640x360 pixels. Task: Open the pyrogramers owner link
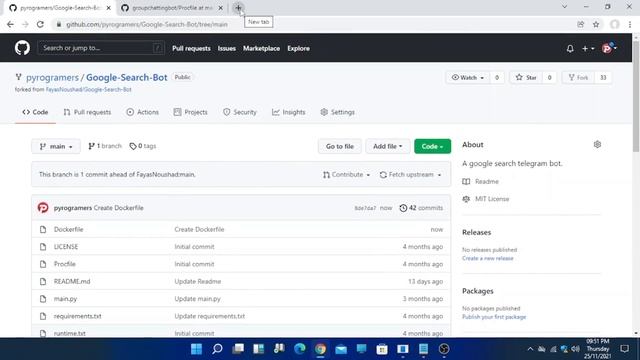tap(52, 78)
